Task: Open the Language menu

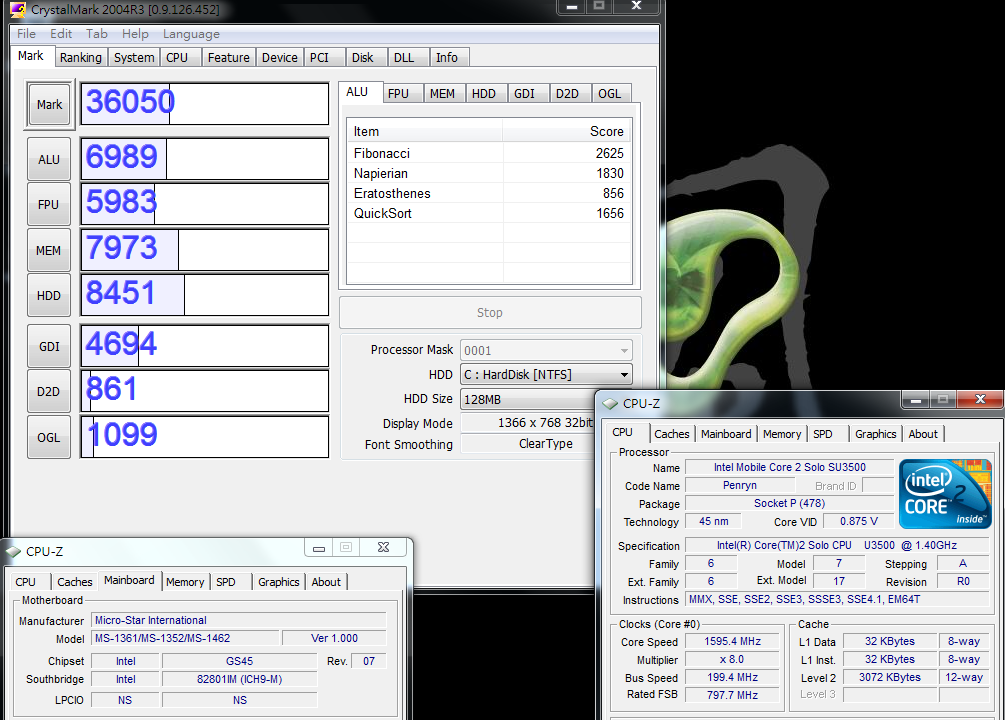Action: pos(191,34)
